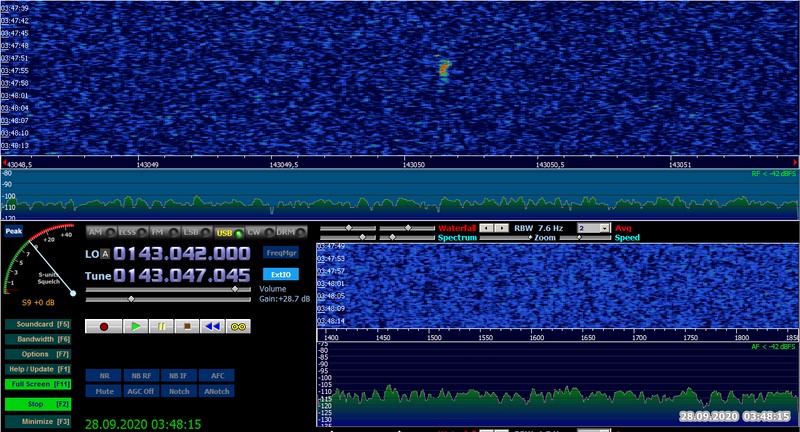The width and height of the screenshot is (800, 432).
Task: Click the FreqMgr button
Action: [280, 253]
